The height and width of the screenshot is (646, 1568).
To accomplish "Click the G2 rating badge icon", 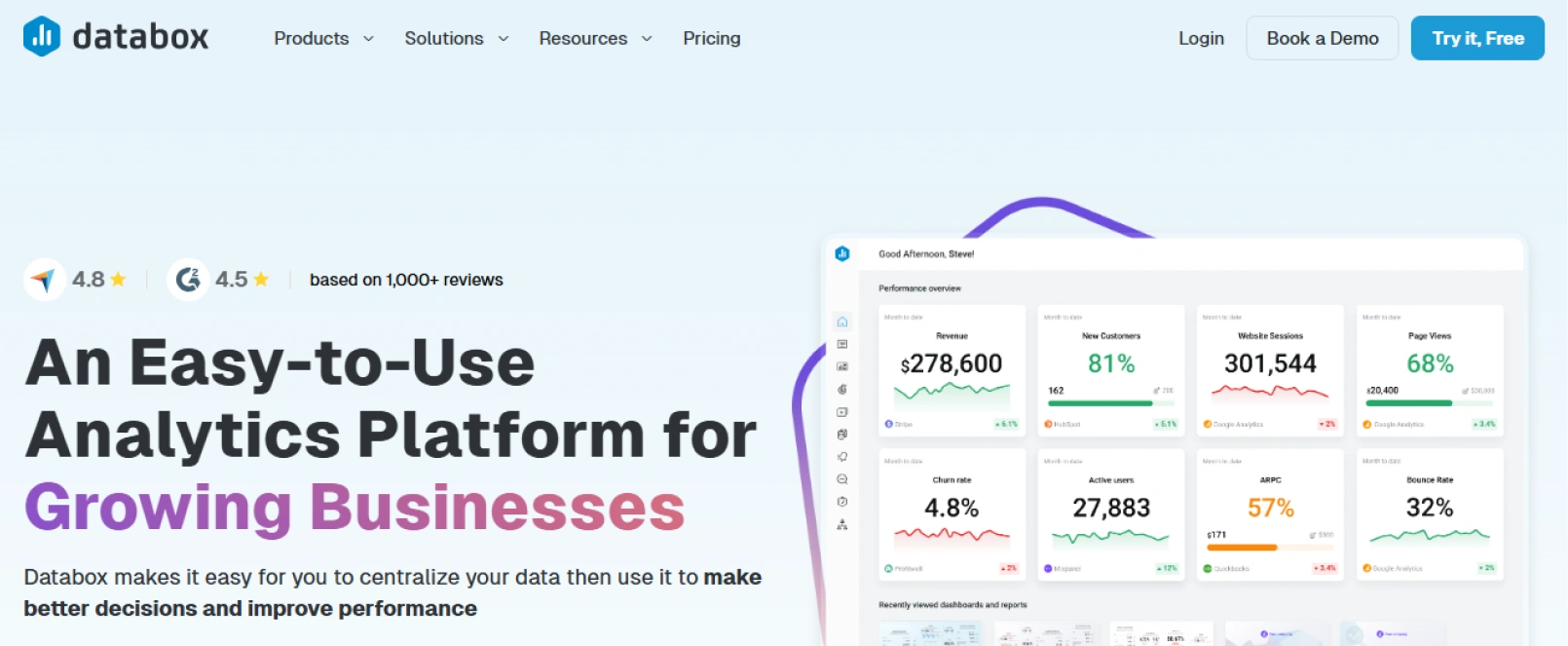I will 188,280.
